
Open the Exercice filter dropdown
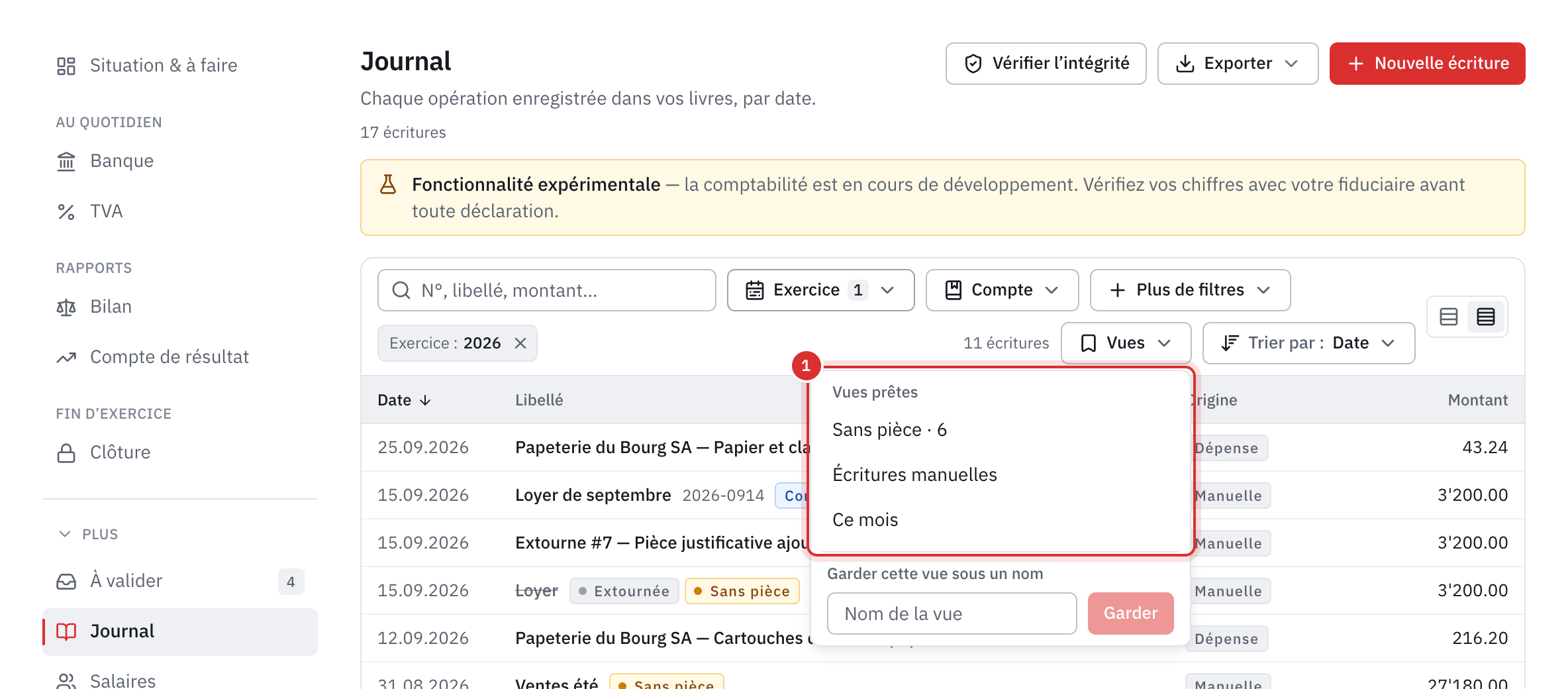(x=820, y=290)
